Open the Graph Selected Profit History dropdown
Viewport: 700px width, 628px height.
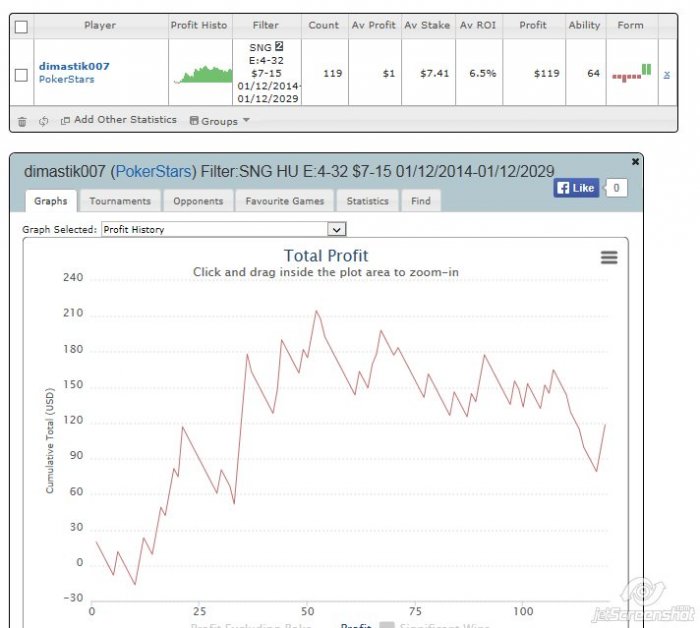(224, 229)
